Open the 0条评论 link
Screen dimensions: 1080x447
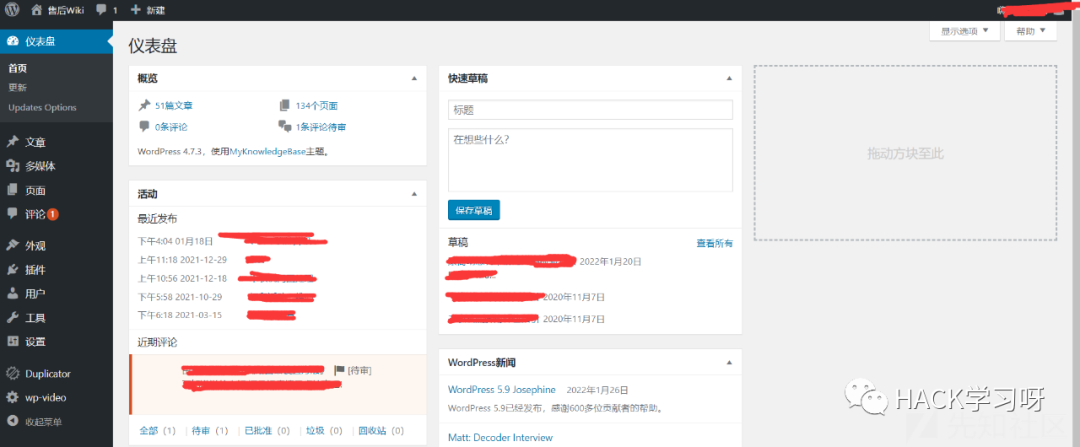[x=172, y=127]
